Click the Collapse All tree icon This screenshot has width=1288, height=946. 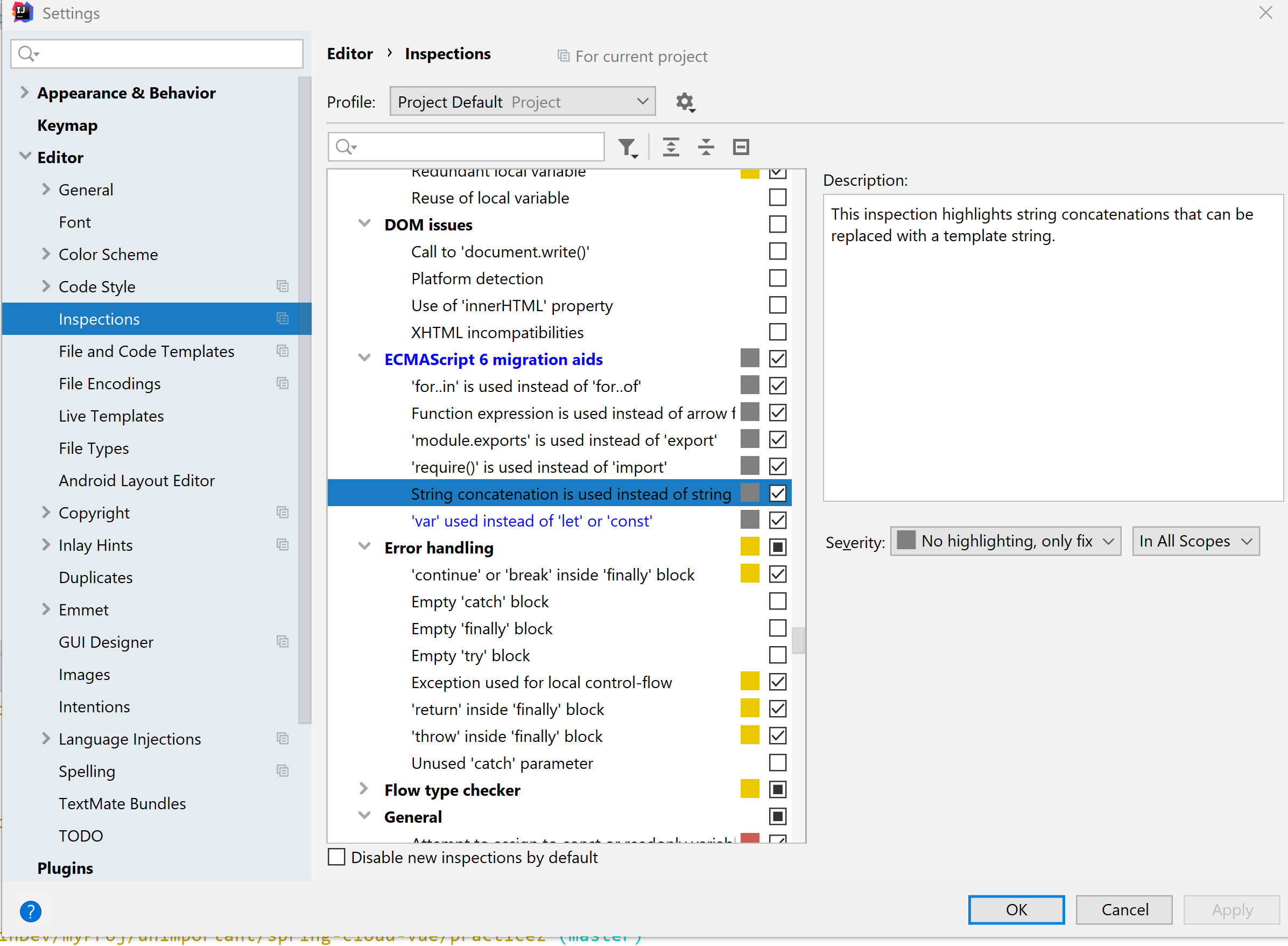pyautogui.click(x=706, y=147)
